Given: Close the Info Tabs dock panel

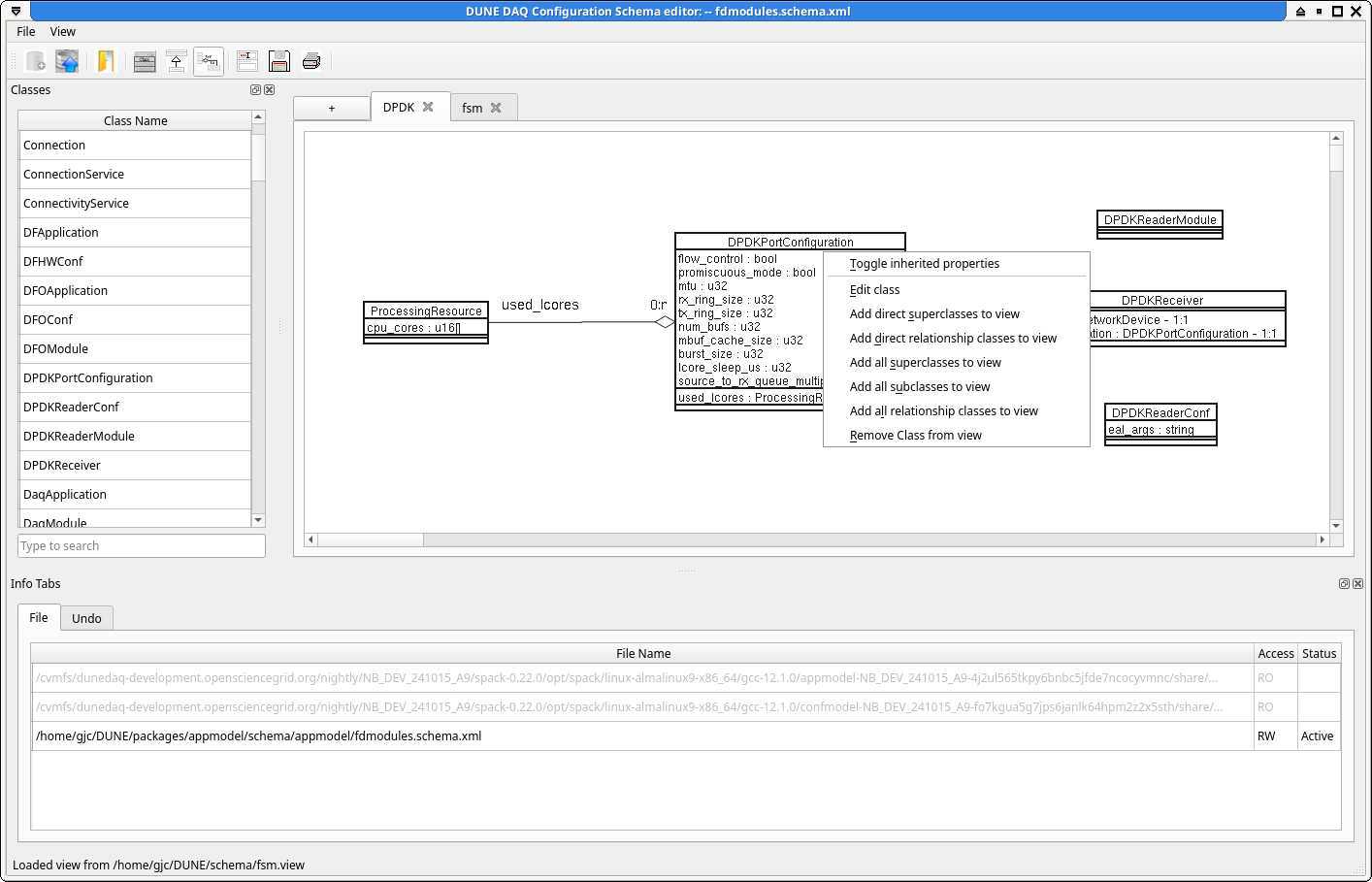Looking at the screenshot, I should [x=1357, y=584].
